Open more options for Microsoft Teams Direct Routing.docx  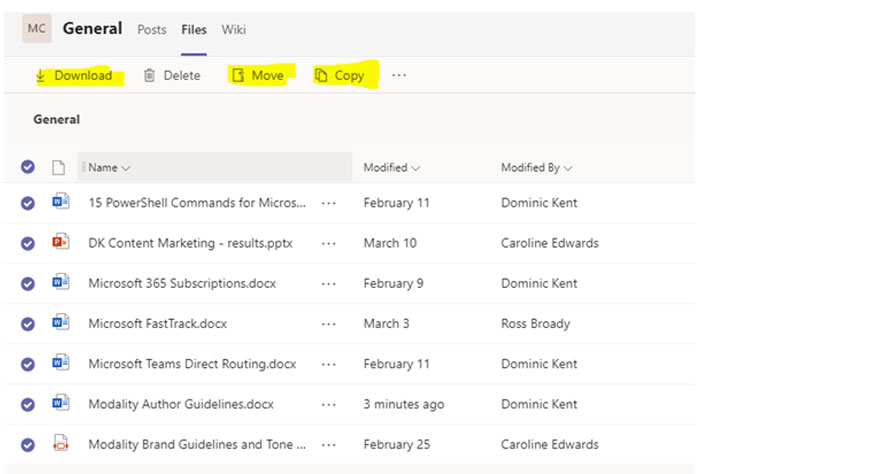329,365
